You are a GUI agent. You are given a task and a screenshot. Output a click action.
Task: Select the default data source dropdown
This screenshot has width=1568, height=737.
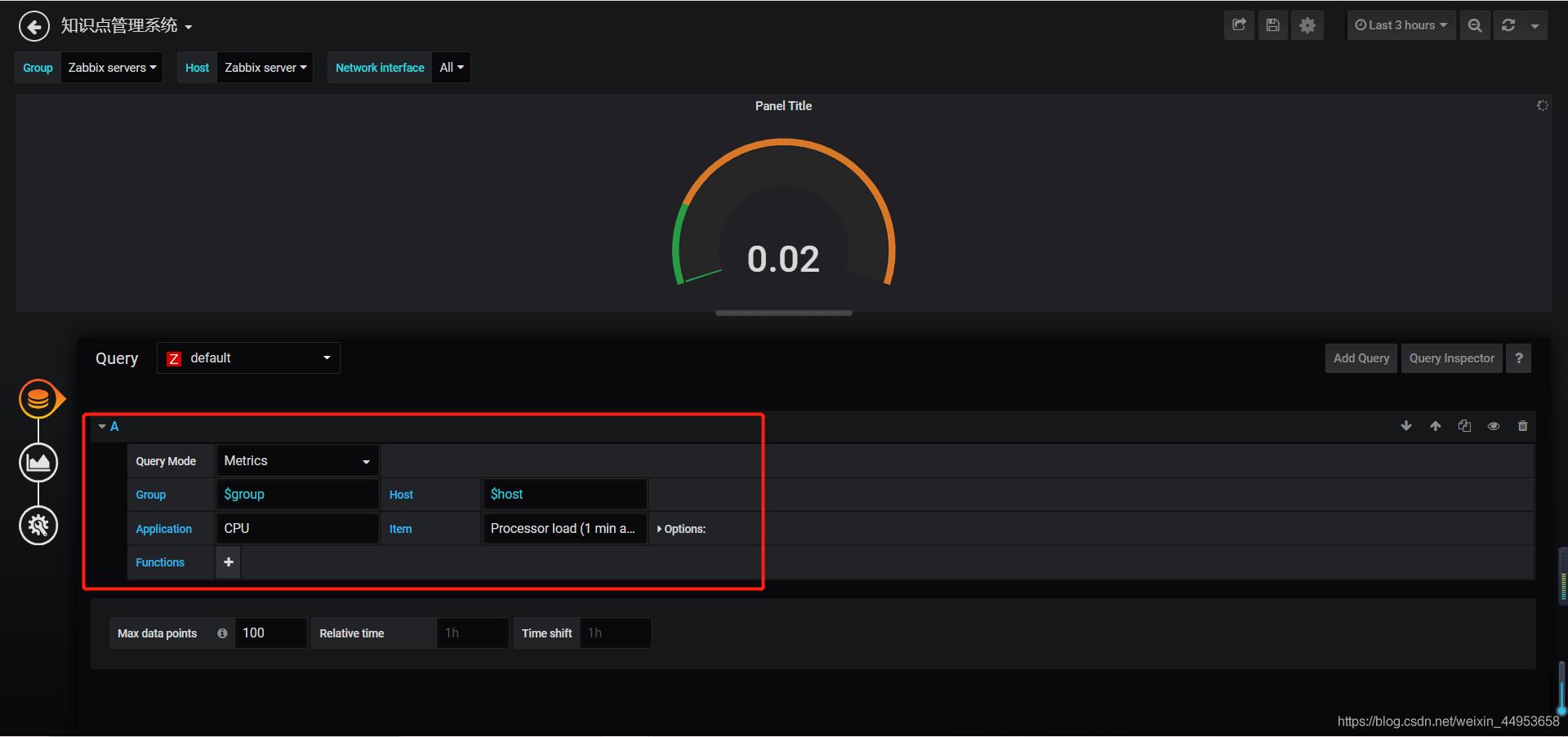248,357
